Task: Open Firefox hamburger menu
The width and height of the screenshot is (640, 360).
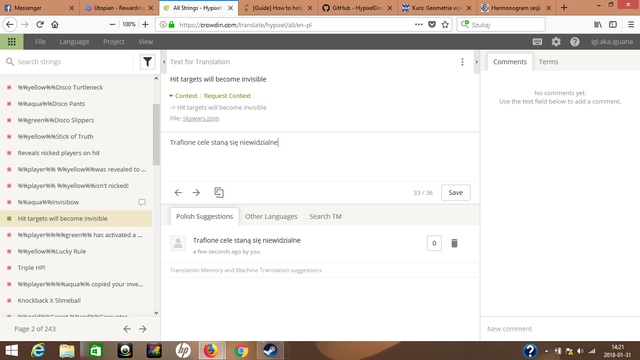Action: [x=631, y=24]
